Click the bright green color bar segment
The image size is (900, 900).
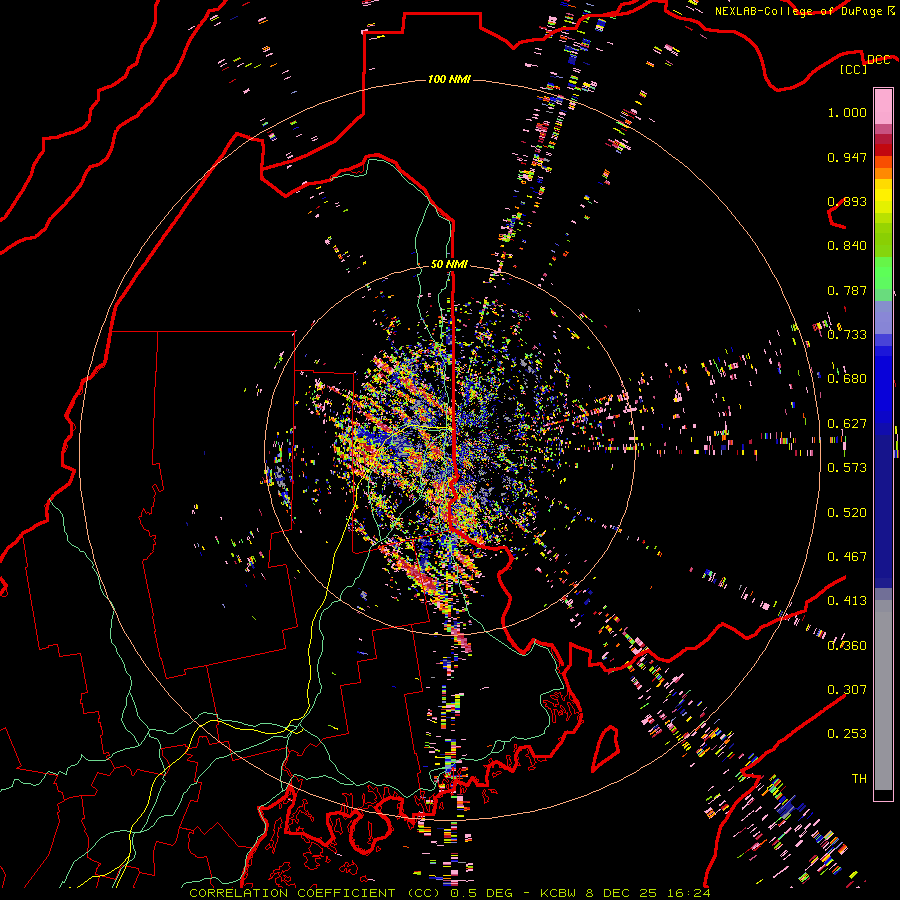click(883, 273)
